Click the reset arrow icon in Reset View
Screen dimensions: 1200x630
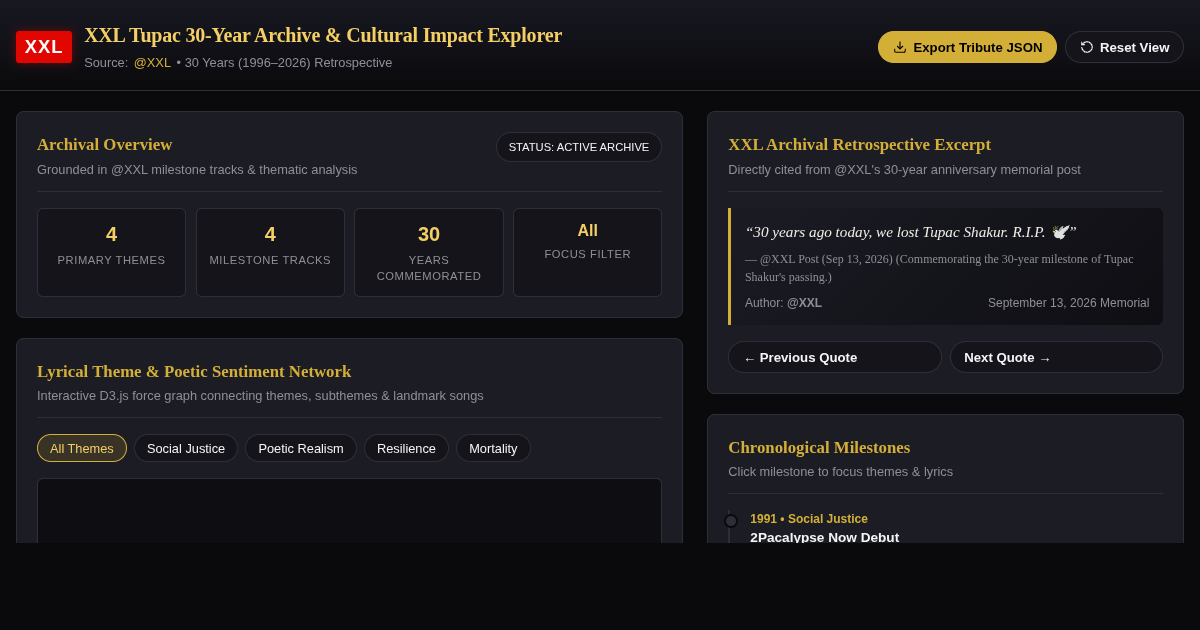click(x=1087, y=47)
